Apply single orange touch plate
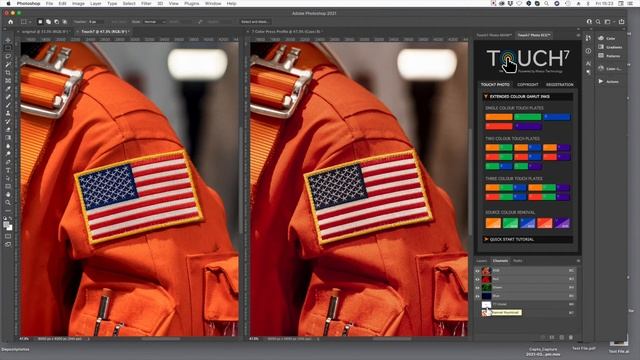This screenshot has height=360, width=640. point(499,117)
